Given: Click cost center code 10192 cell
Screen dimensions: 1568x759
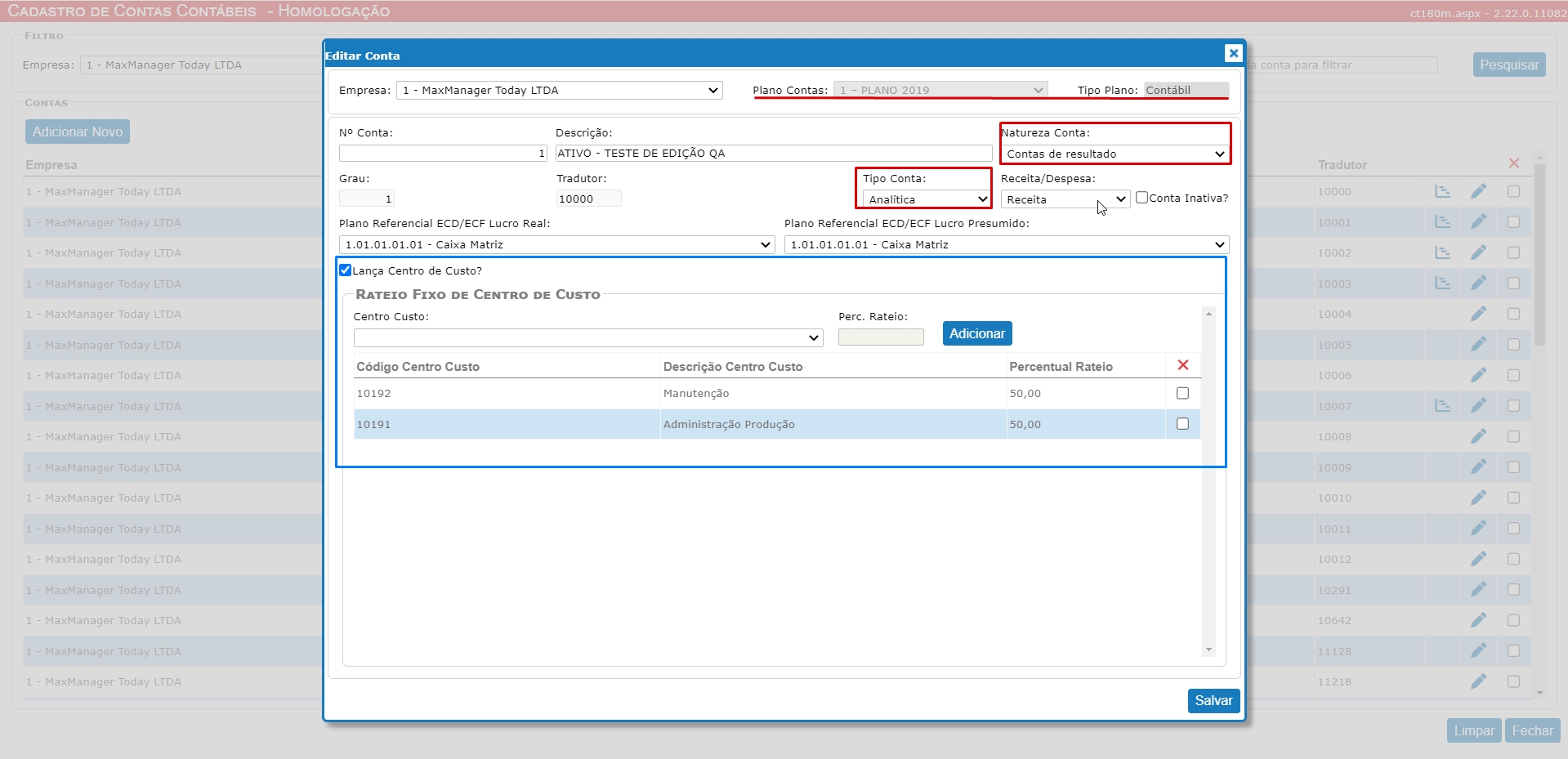Looking at the screenshot, I should tap(507, 393).
